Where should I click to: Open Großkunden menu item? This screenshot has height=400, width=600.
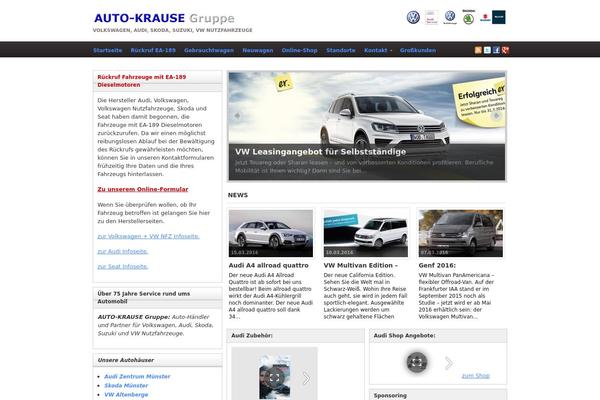tap(418, 50)
